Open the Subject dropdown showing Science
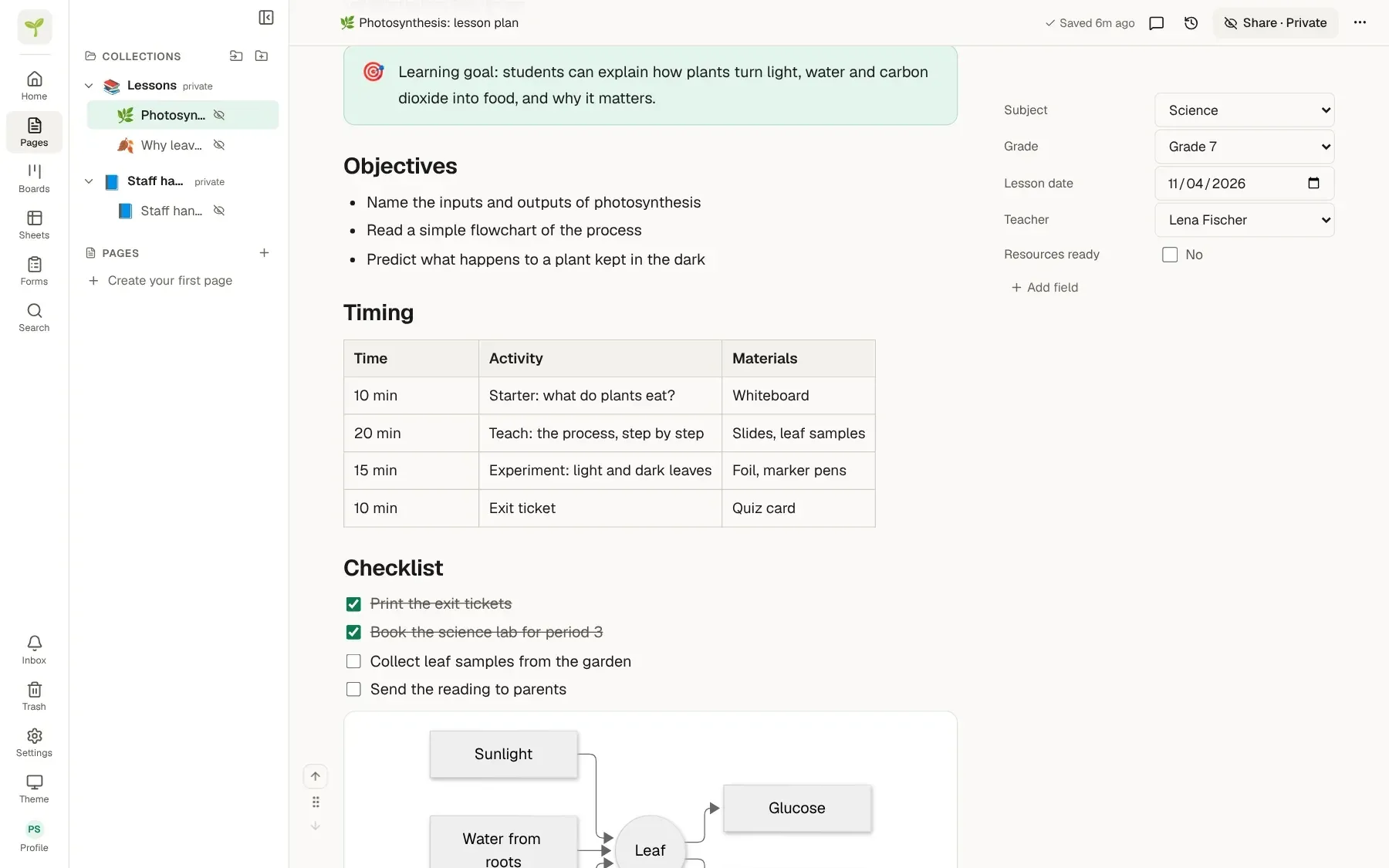Image resolution: width=1389 pixels, height=868 pixels. 1244,110
